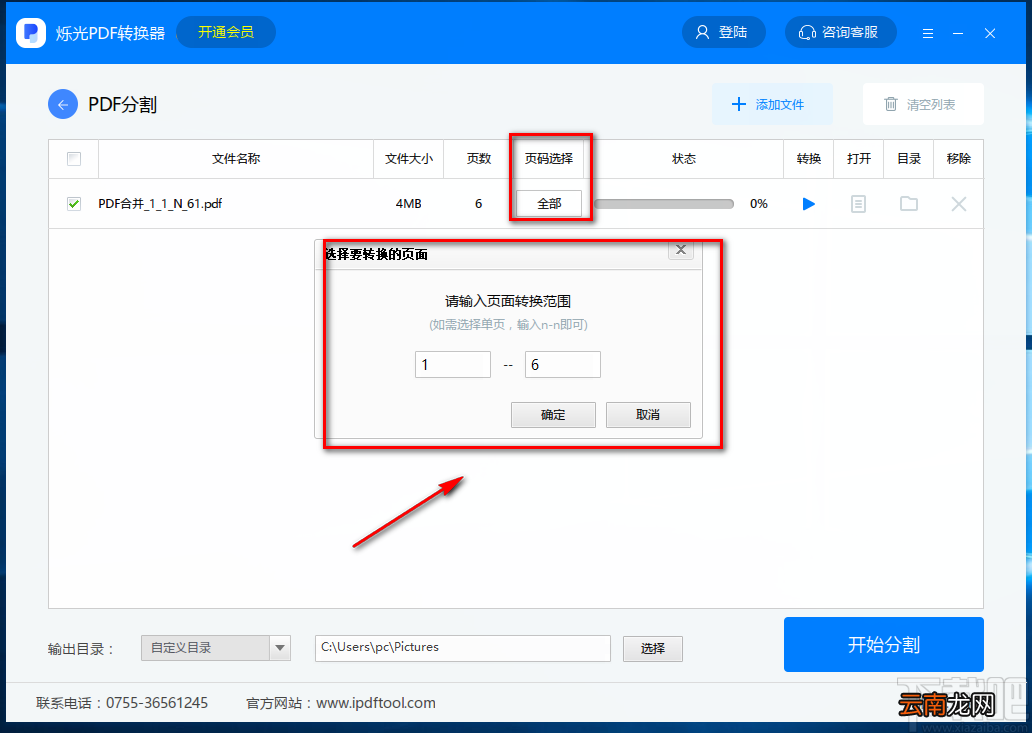Screen dimensions: 1032x733
Task: Minimize the PDF converter window
Action: [x=958, y=33]
